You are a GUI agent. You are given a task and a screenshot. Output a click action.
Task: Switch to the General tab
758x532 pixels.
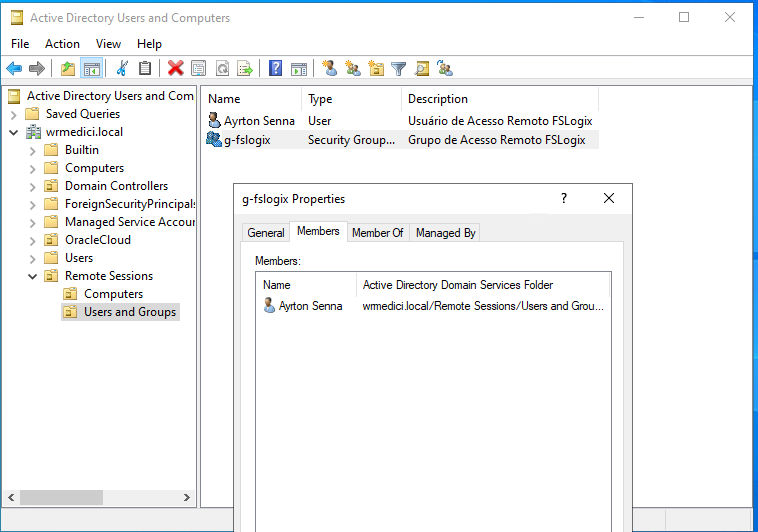[265, 233]
